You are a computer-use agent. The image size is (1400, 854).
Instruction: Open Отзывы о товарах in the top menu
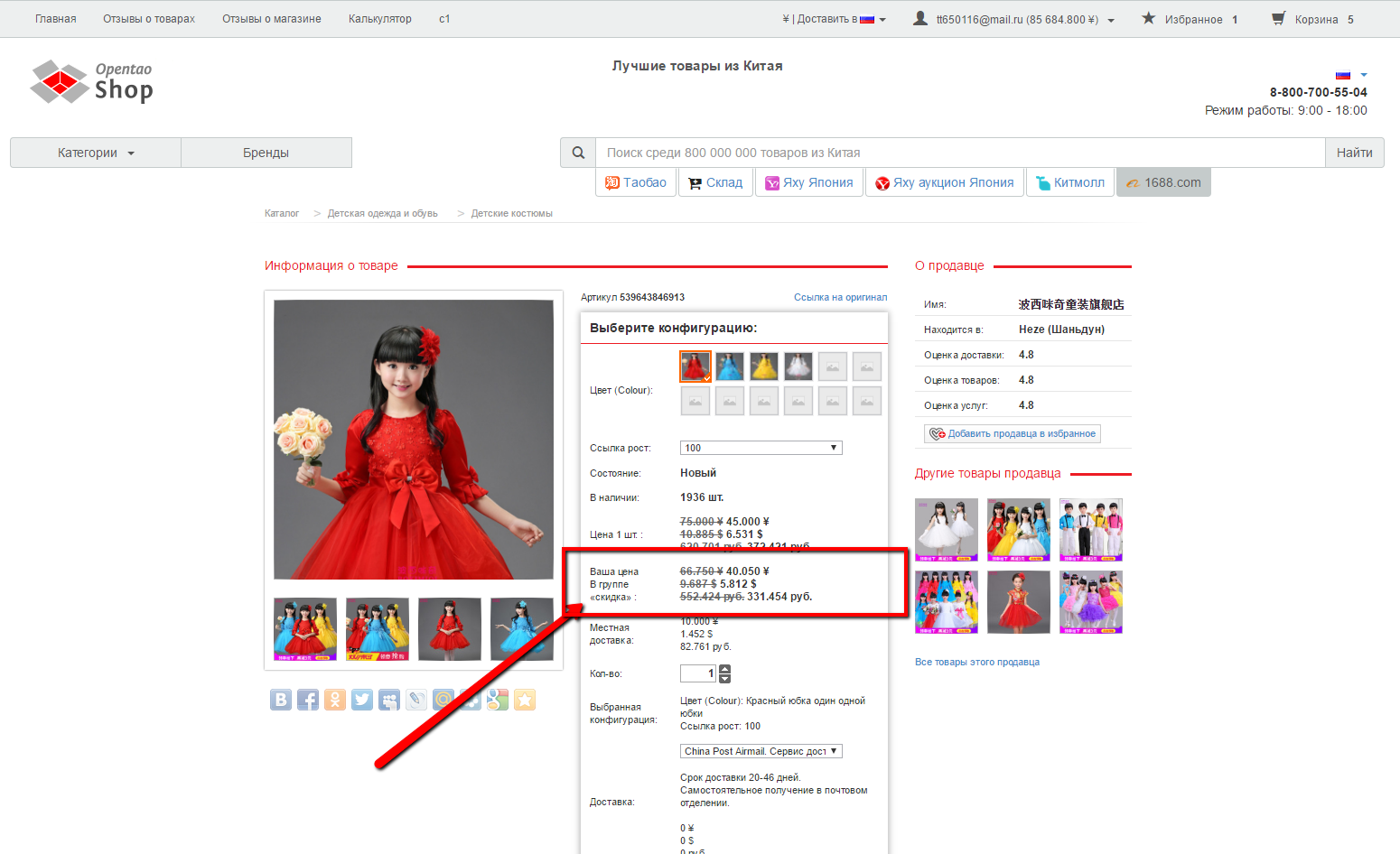[149, 19]
